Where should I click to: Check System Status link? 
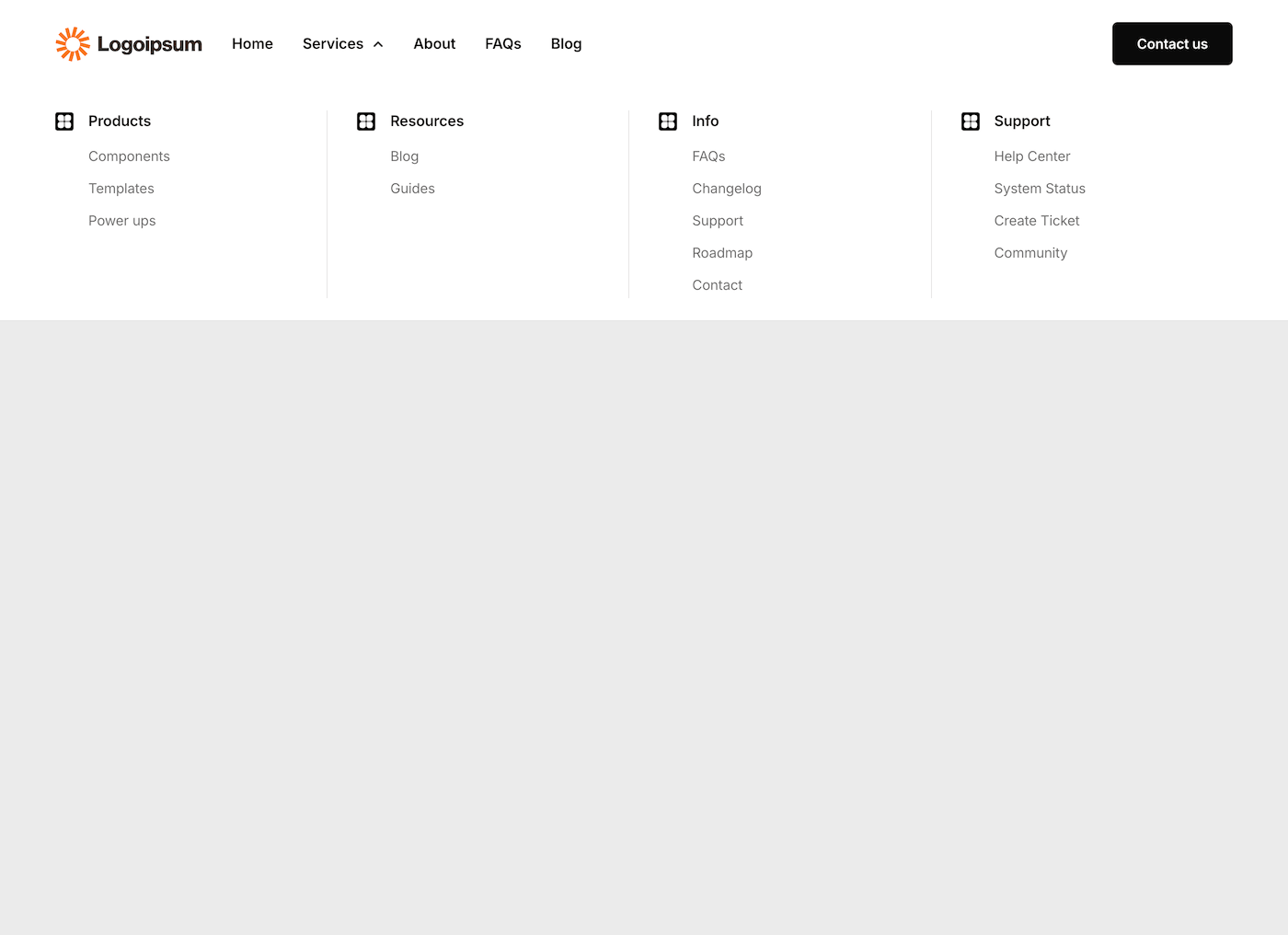point(1040,189)
